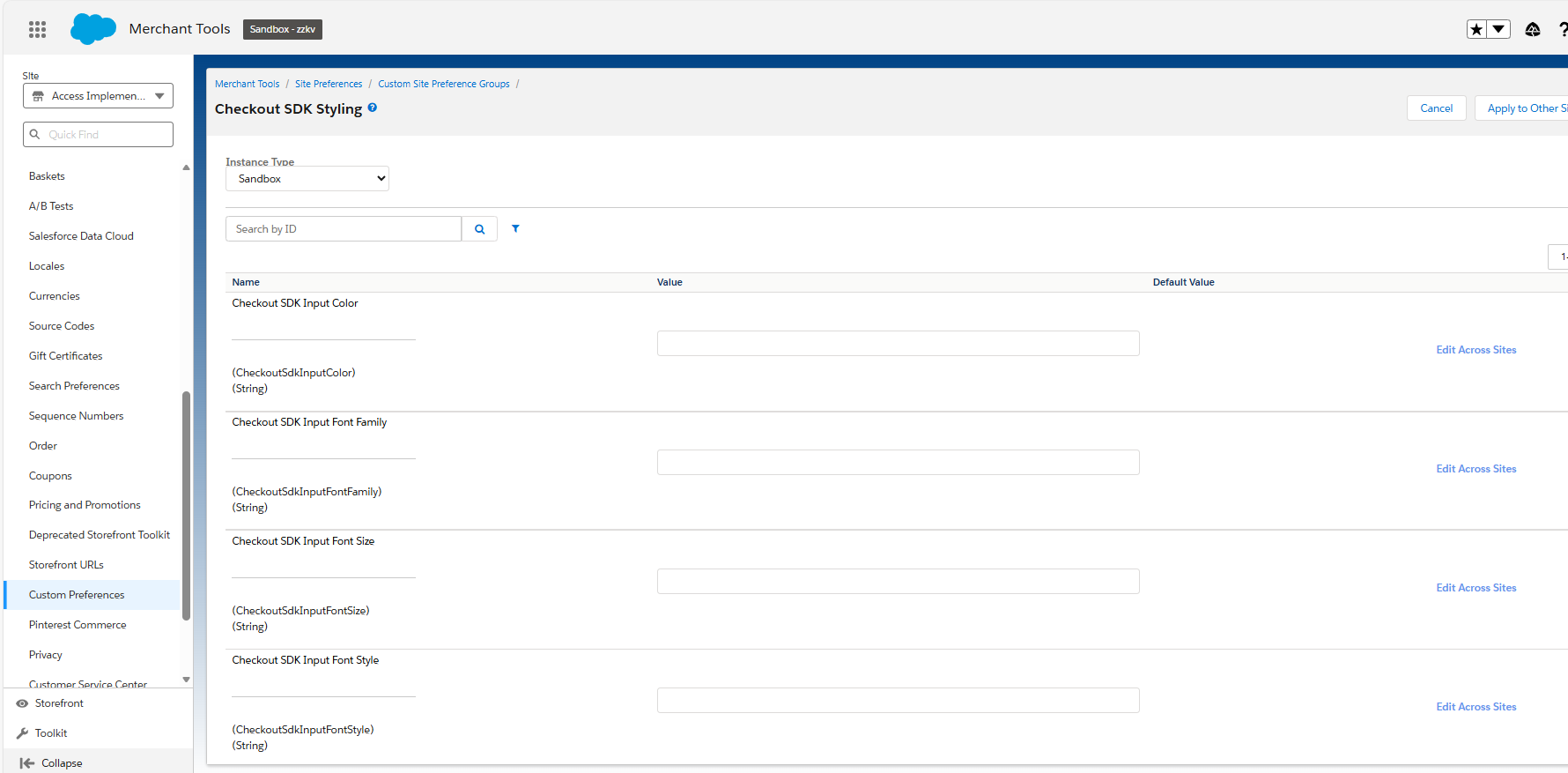Viewport: 1568px width, 773px height.
Task: Click the Checkout SDK Input Color value field
Action: 898,344
